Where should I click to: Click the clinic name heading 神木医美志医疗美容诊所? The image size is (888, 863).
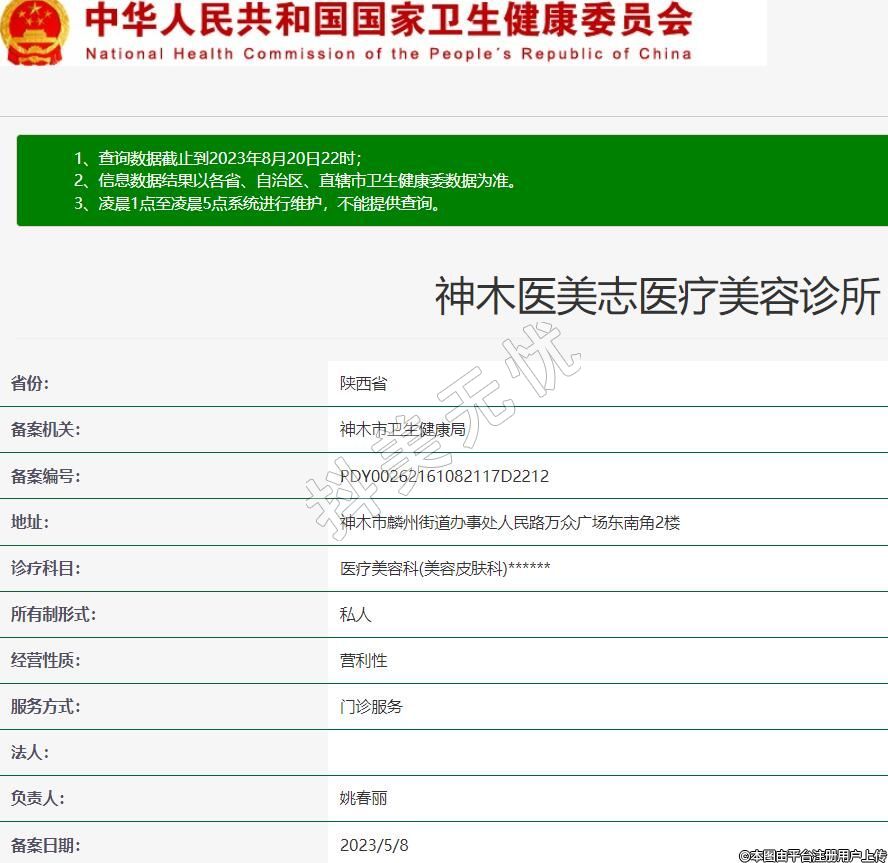[657, 298]
